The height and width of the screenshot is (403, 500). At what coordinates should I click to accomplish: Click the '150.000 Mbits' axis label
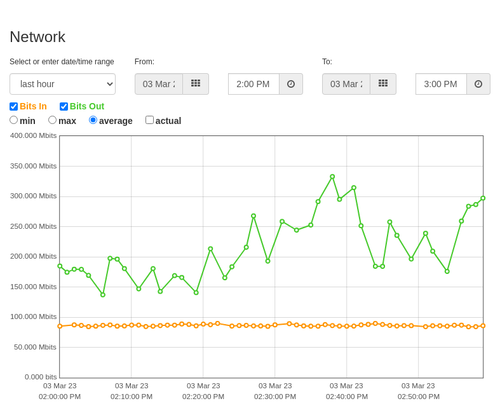33,287
